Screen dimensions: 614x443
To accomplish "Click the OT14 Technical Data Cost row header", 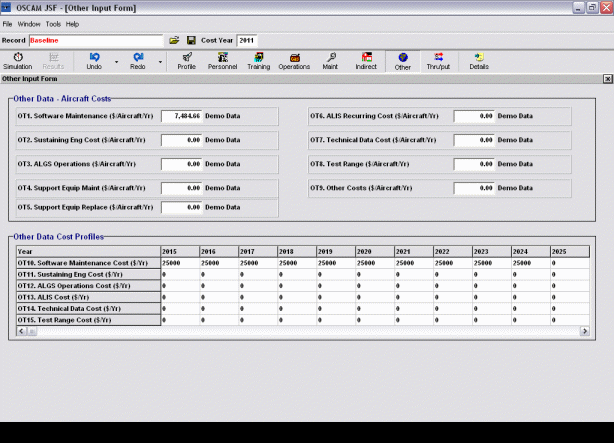I will click(x=88, y=309).
